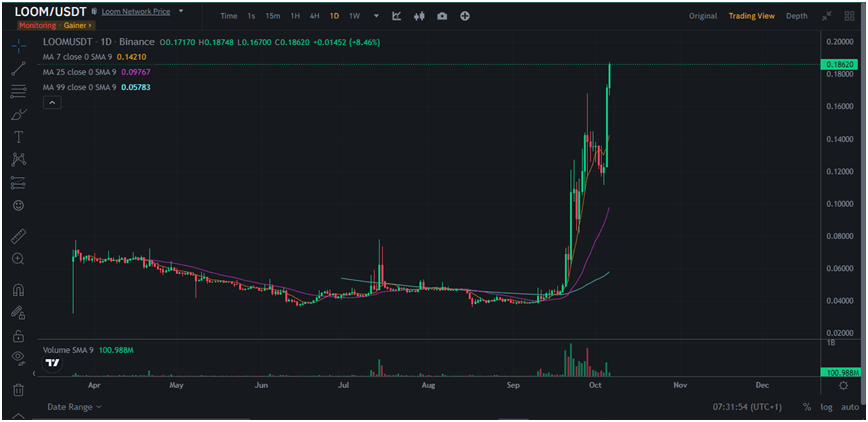Click the plus add icon in toolbar
Viewport: 868px width, 422px height.
(x=465, y=16)
